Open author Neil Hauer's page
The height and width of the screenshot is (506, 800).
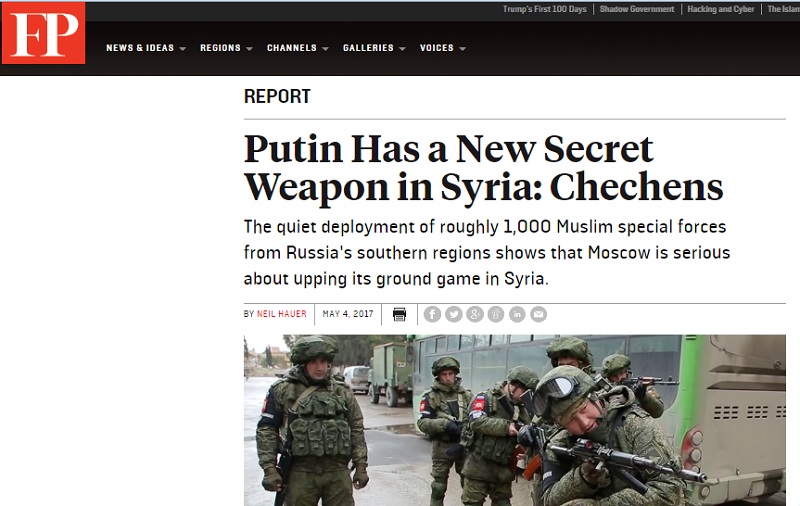[282, 314]
